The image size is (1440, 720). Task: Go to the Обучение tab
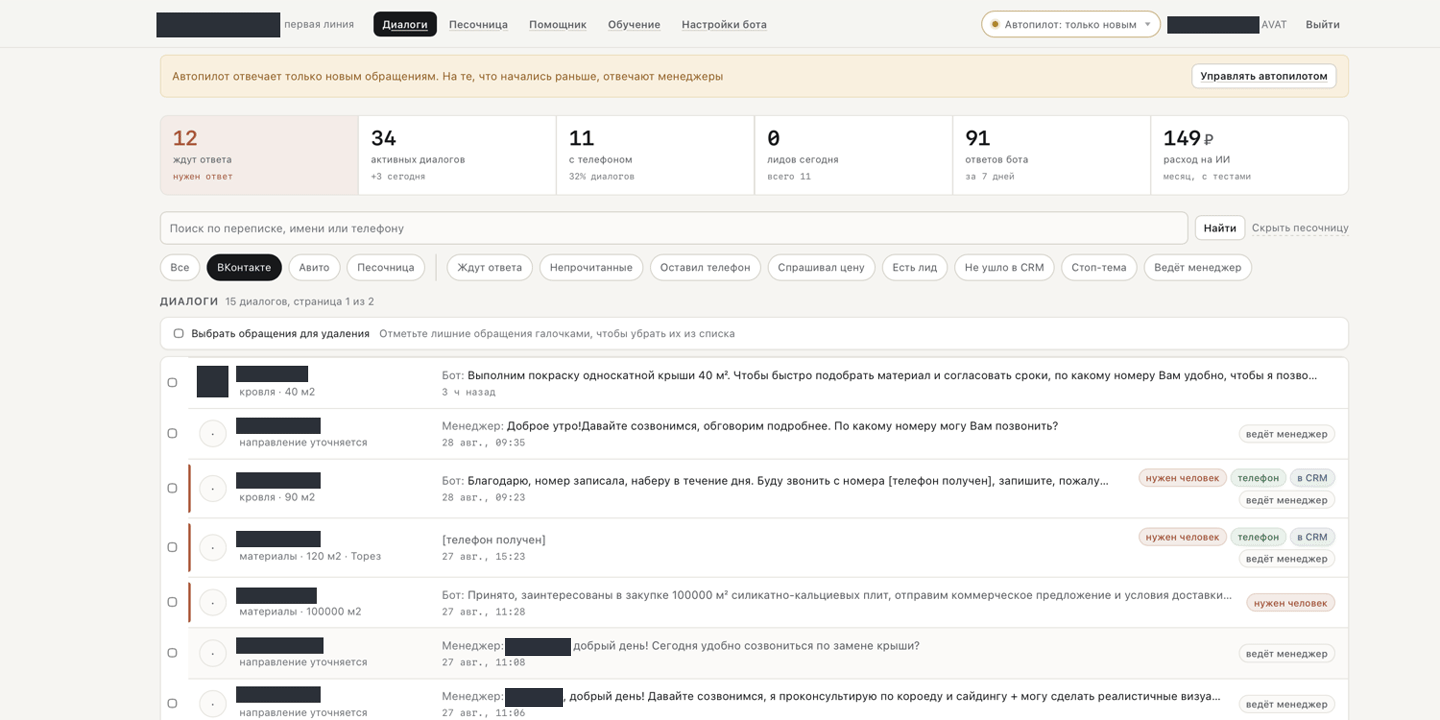coord(634,24)
